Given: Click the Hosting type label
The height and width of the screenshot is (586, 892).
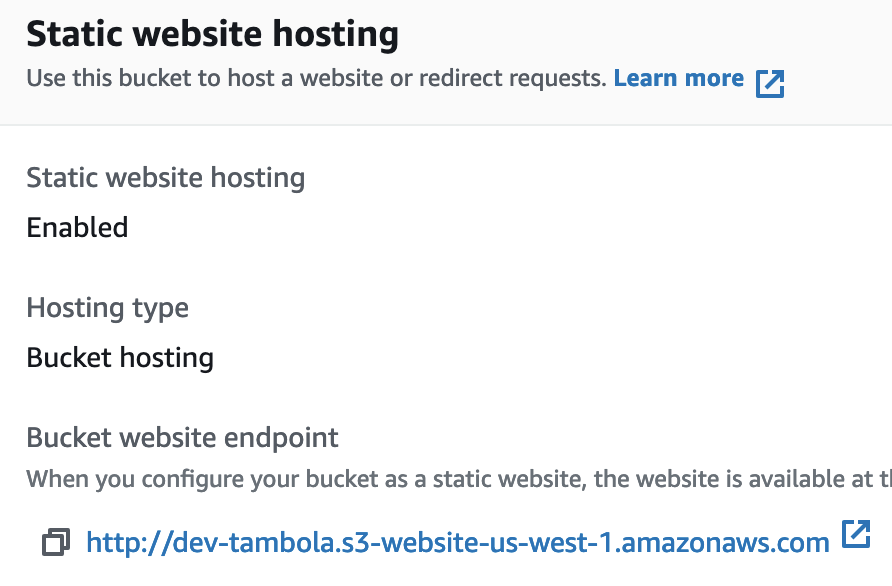Looking at the screenshot, I should tap(107, 308).
